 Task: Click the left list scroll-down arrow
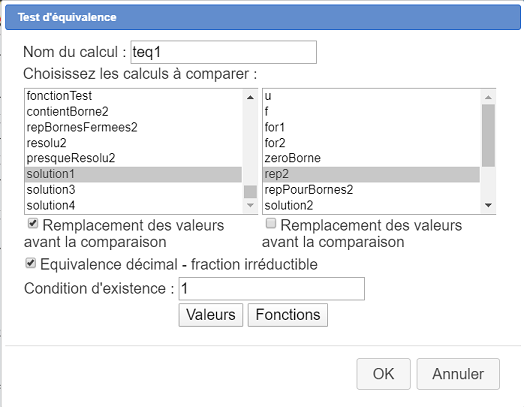coord(250,205)
